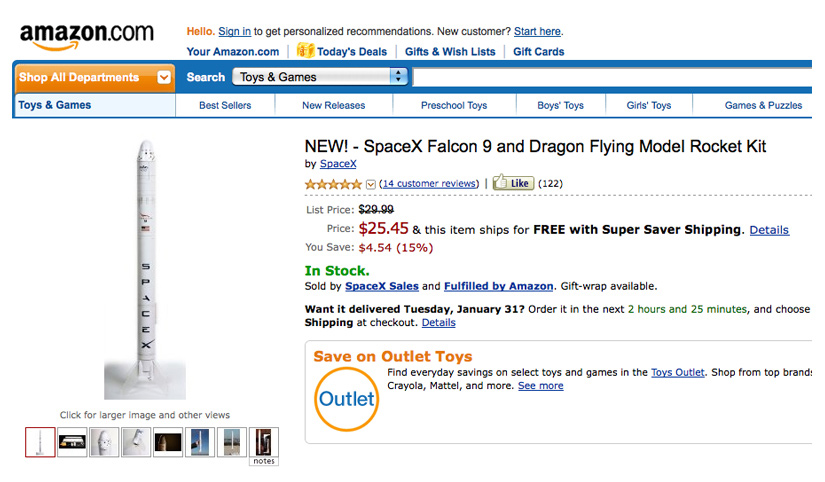The image size is (825, 482).
Task: Click the orange Outlet circle logo
Action: 346,399
